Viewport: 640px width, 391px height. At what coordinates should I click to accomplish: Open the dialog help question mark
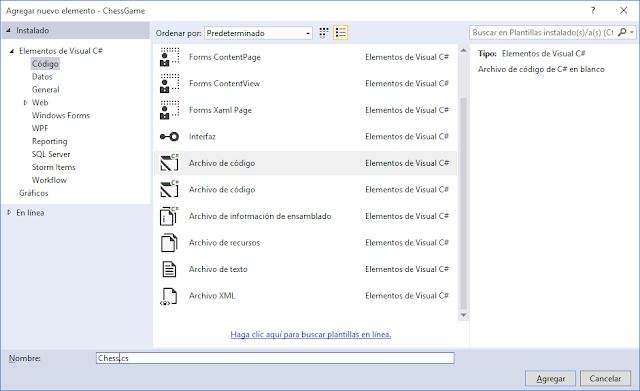tap(593, 11)
